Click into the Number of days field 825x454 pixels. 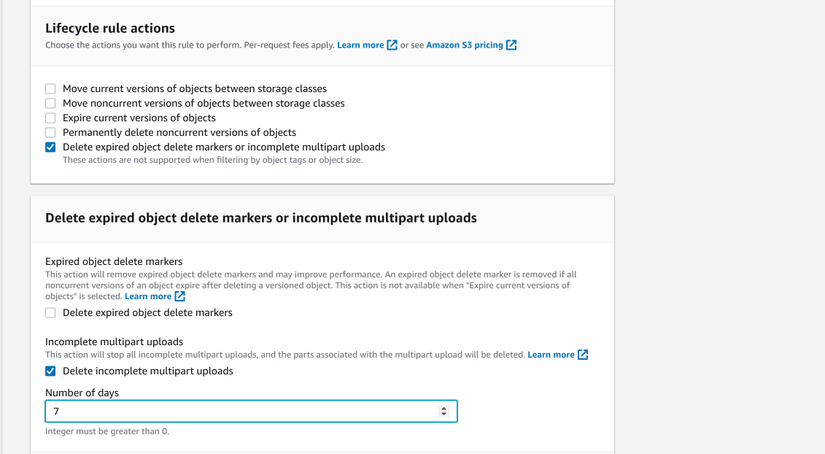[x=240, y=411]
